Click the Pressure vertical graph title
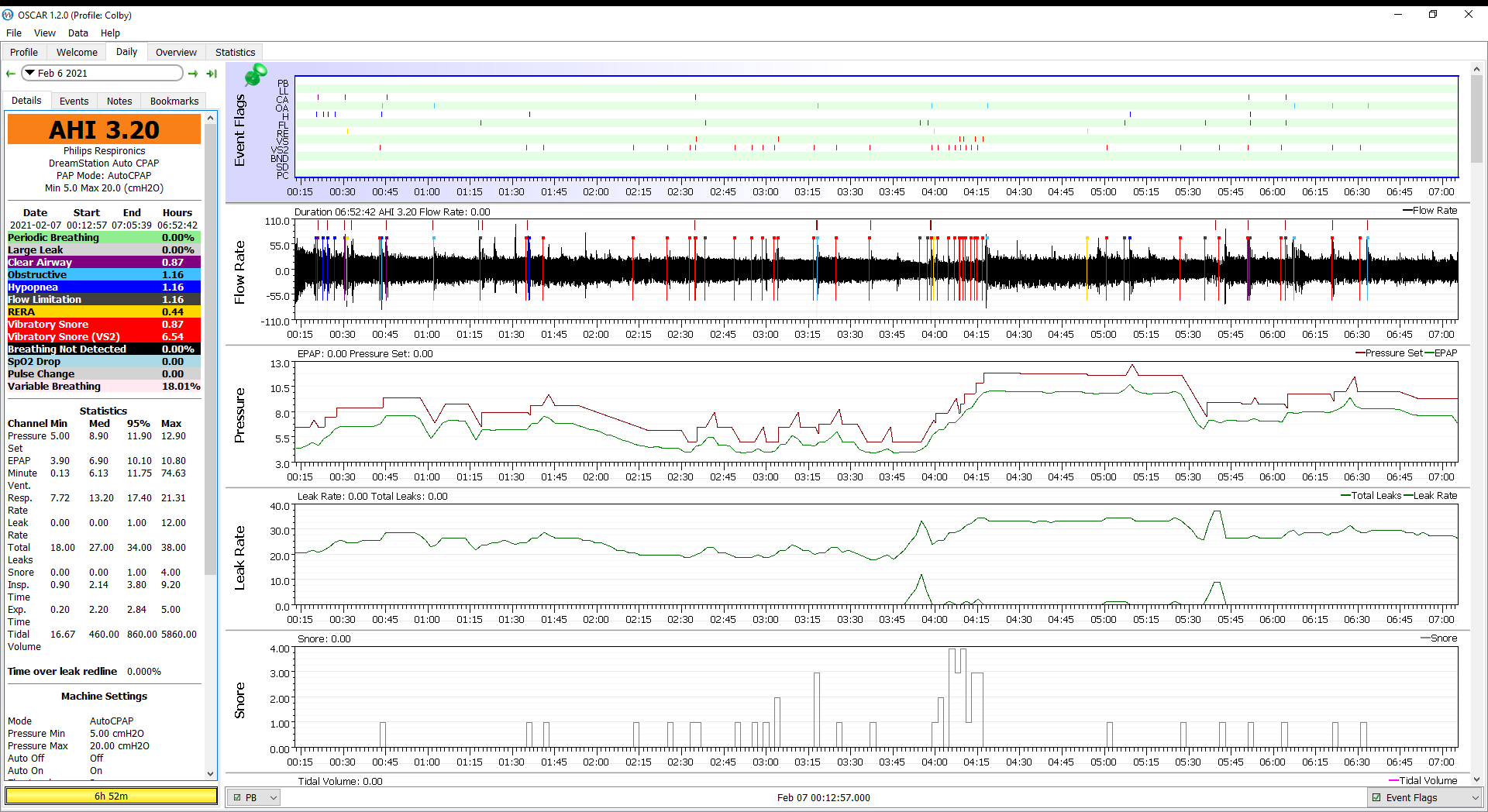The image size is (1488, 812). click(x=239, y=415)
